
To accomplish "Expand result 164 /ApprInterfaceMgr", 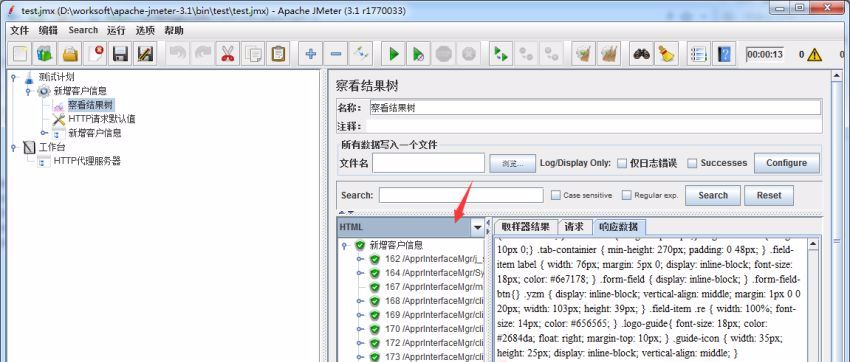I will tap(359, 273).
